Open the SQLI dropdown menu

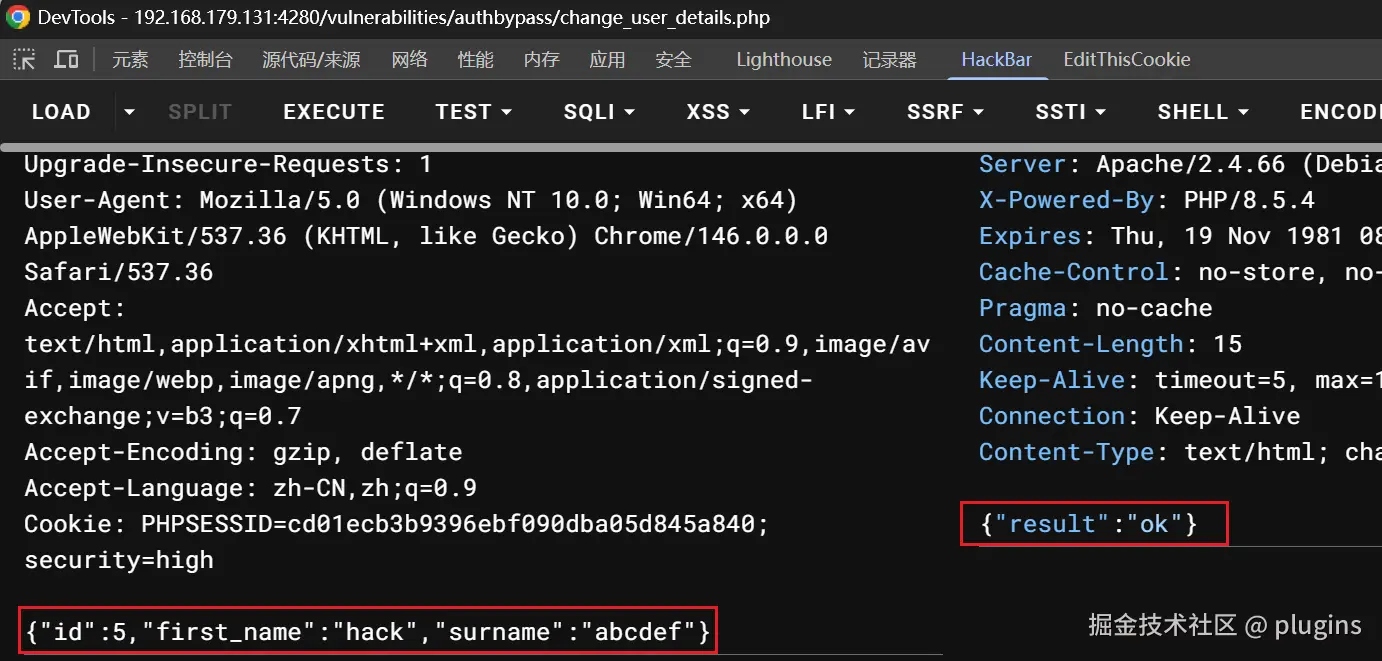coord(599,112)
